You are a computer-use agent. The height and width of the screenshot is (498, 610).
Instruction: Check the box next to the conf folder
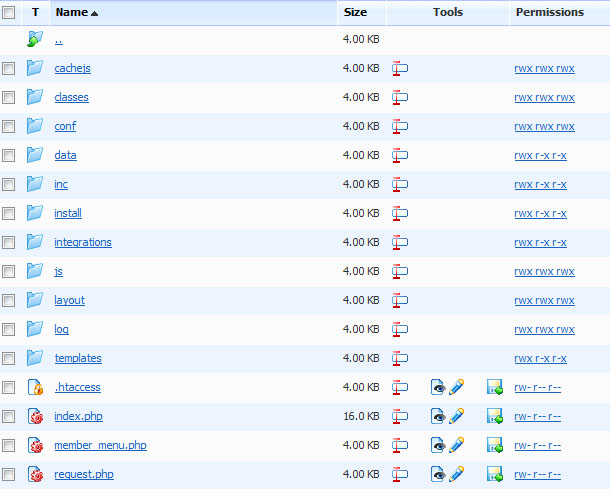tap(9, 127)
